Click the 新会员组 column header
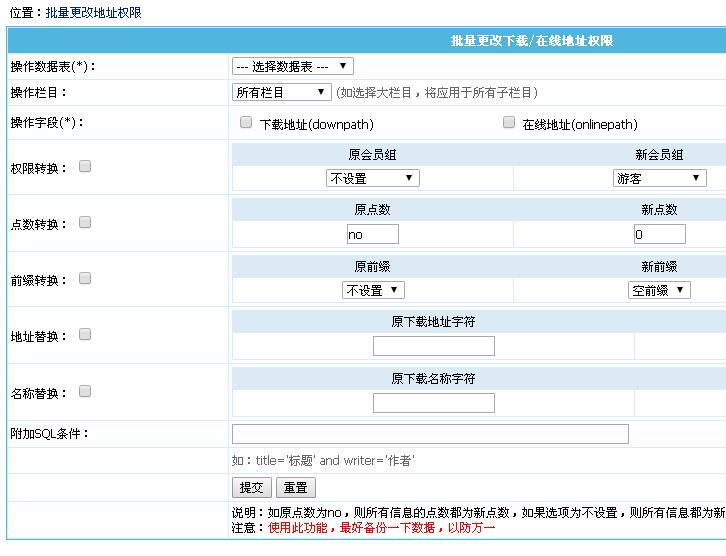The height and width of the screenshot is (556, 726). (660, 155)
